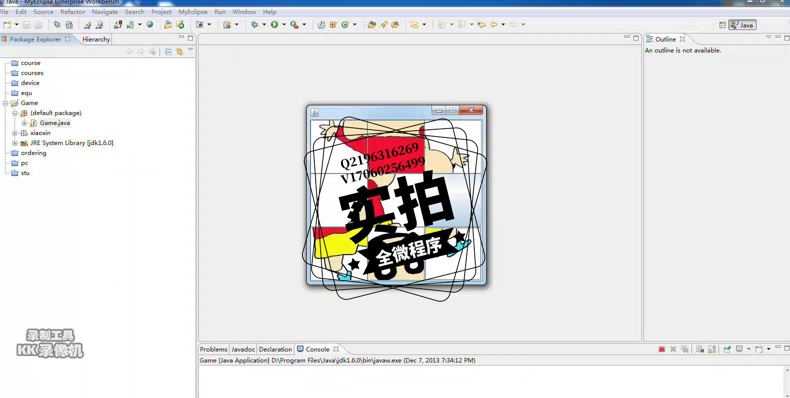Click Open Console icon

coord(759,349)
